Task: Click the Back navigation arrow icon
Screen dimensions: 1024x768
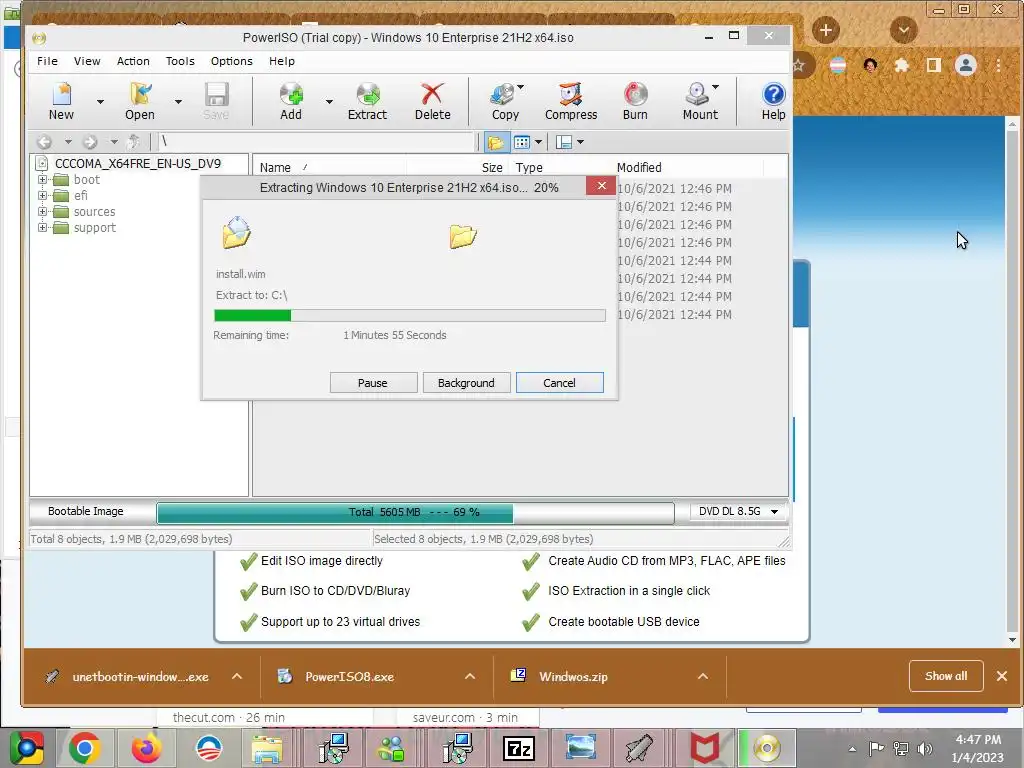Action: [44, 142]
